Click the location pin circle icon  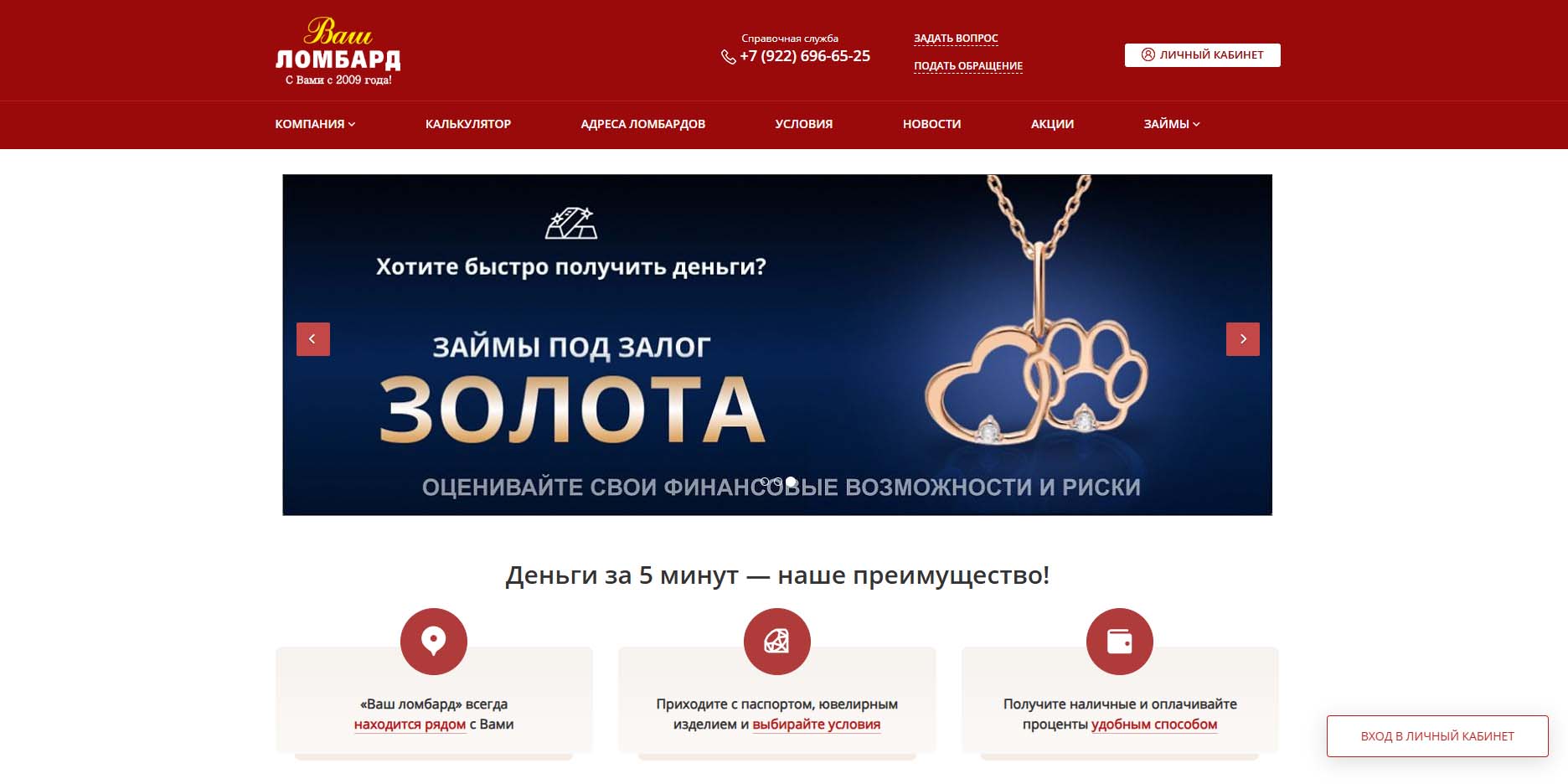click(x=434, y=642)
